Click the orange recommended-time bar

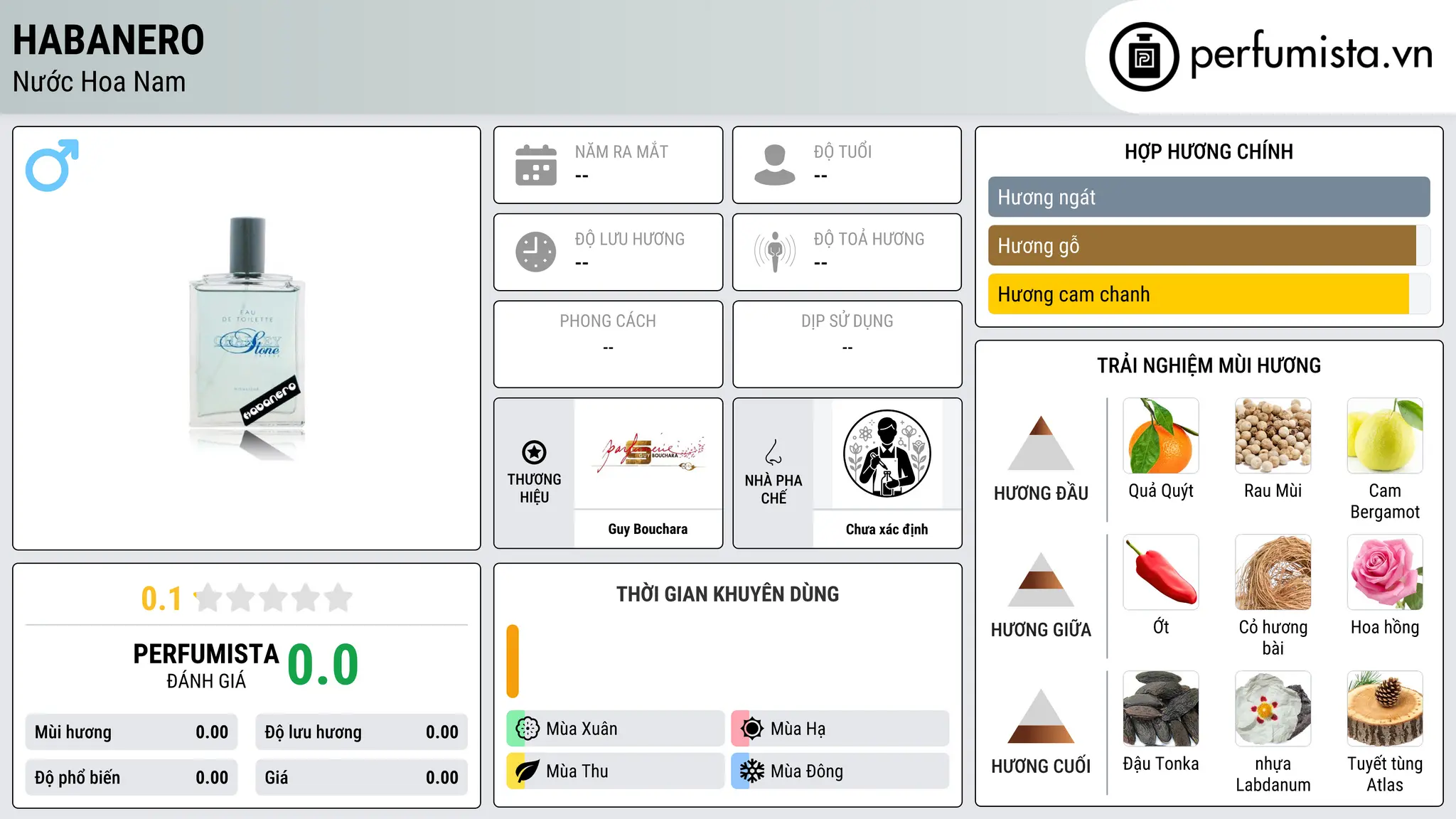(x=513, y=661)
